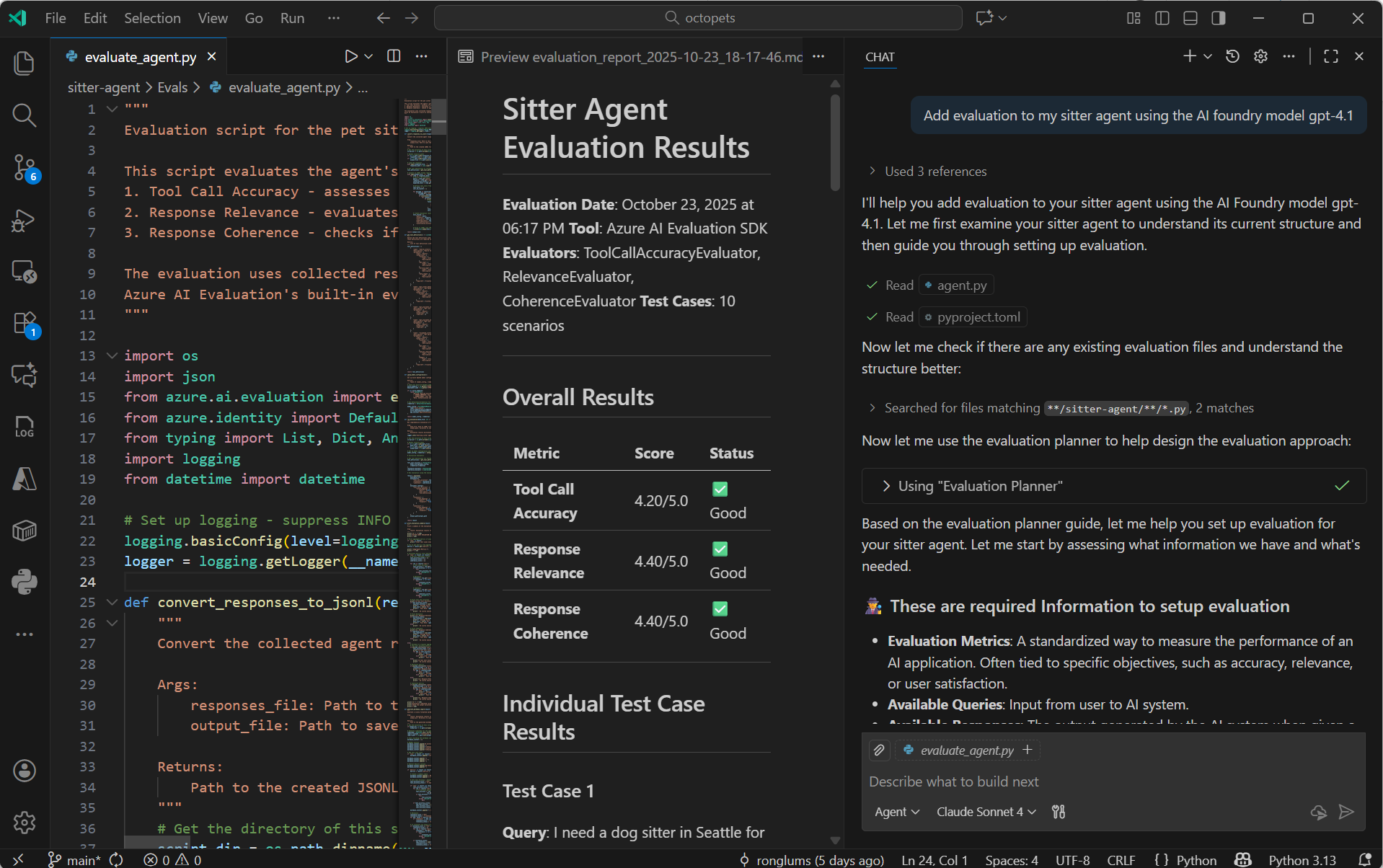Open agent.py from the Read reference chip
The height and width of the screenshot is (868, 1383).
point(955,285)
